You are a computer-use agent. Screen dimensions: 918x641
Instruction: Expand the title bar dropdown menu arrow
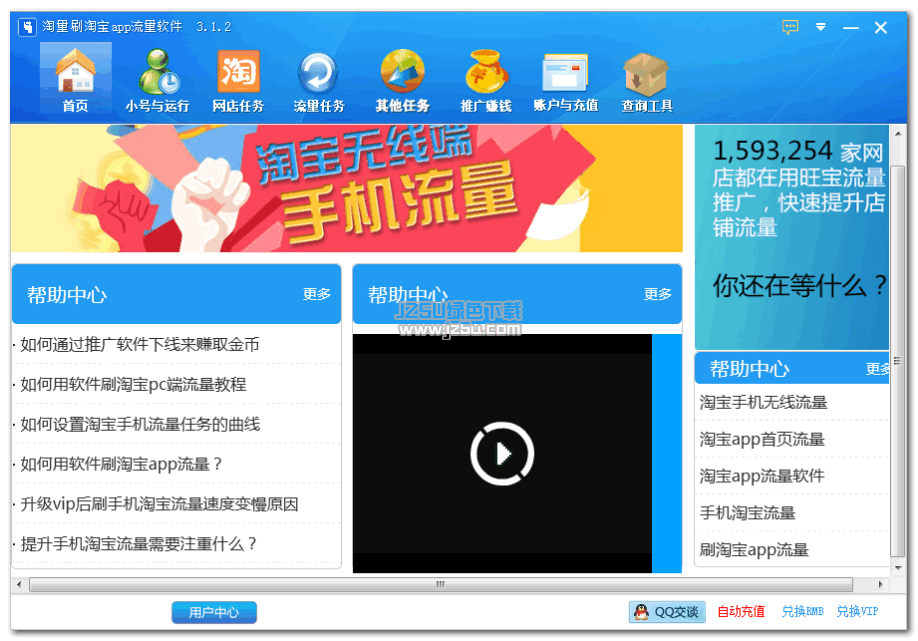(821, 27)
